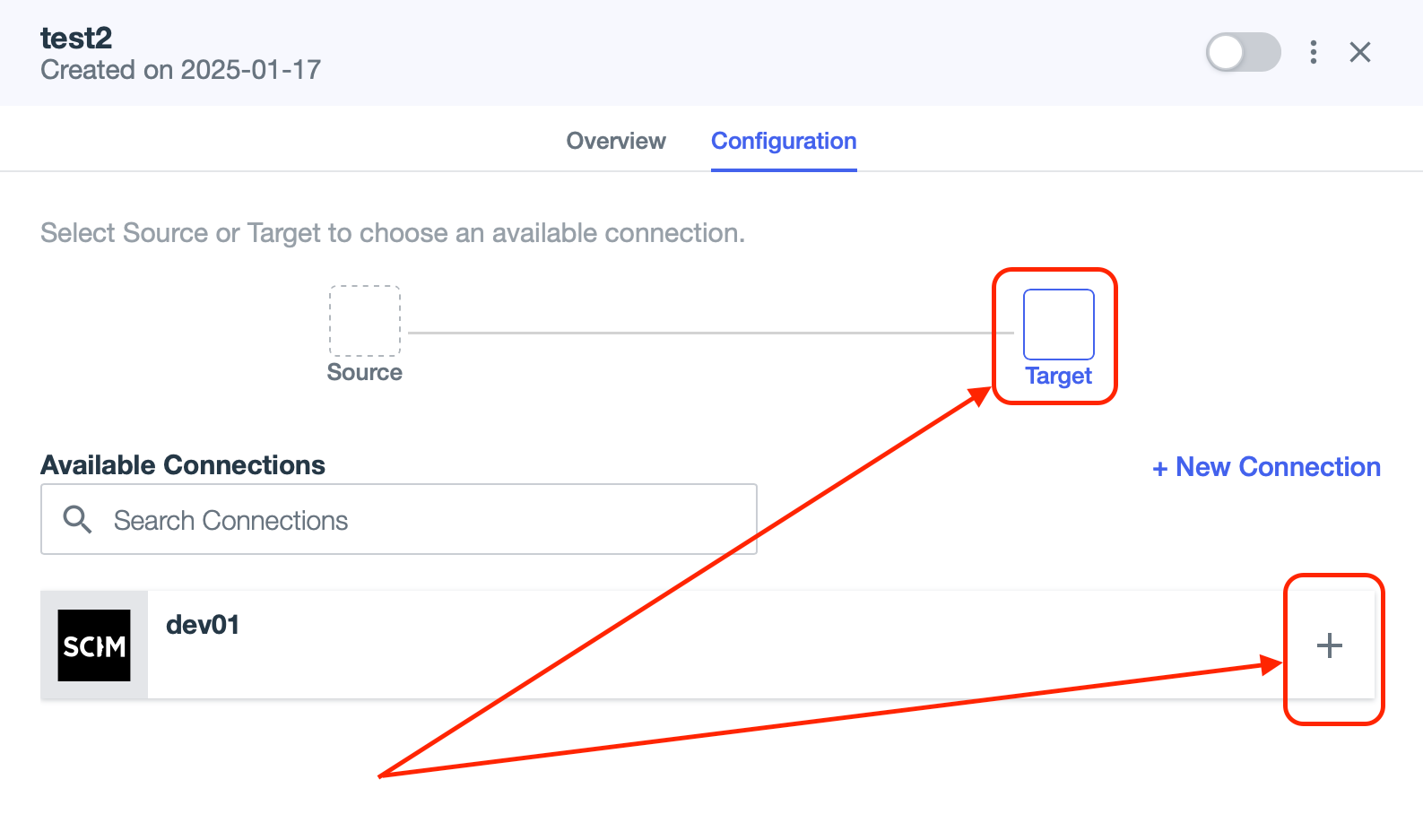Close the test2 panel
The width and height of the screenshot is (1423, 840).
(x=1360, y=52)
